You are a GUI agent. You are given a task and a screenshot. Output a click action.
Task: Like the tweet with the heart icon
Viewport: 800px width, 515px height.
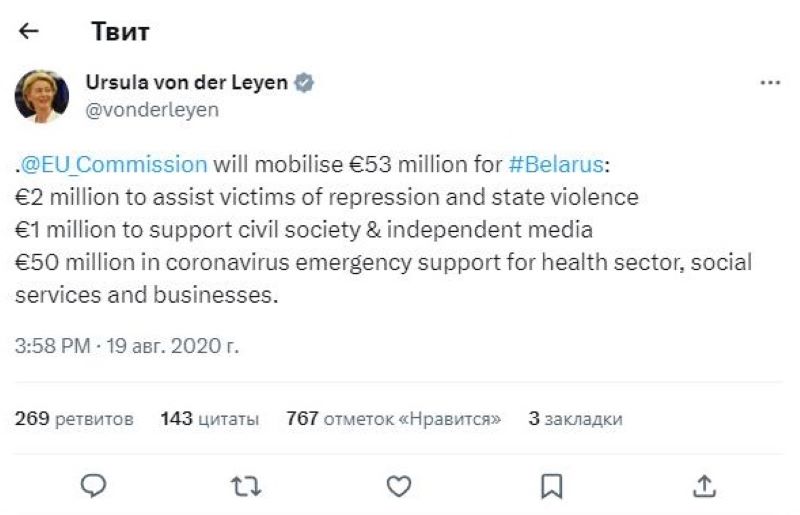[x=399, y=486]
